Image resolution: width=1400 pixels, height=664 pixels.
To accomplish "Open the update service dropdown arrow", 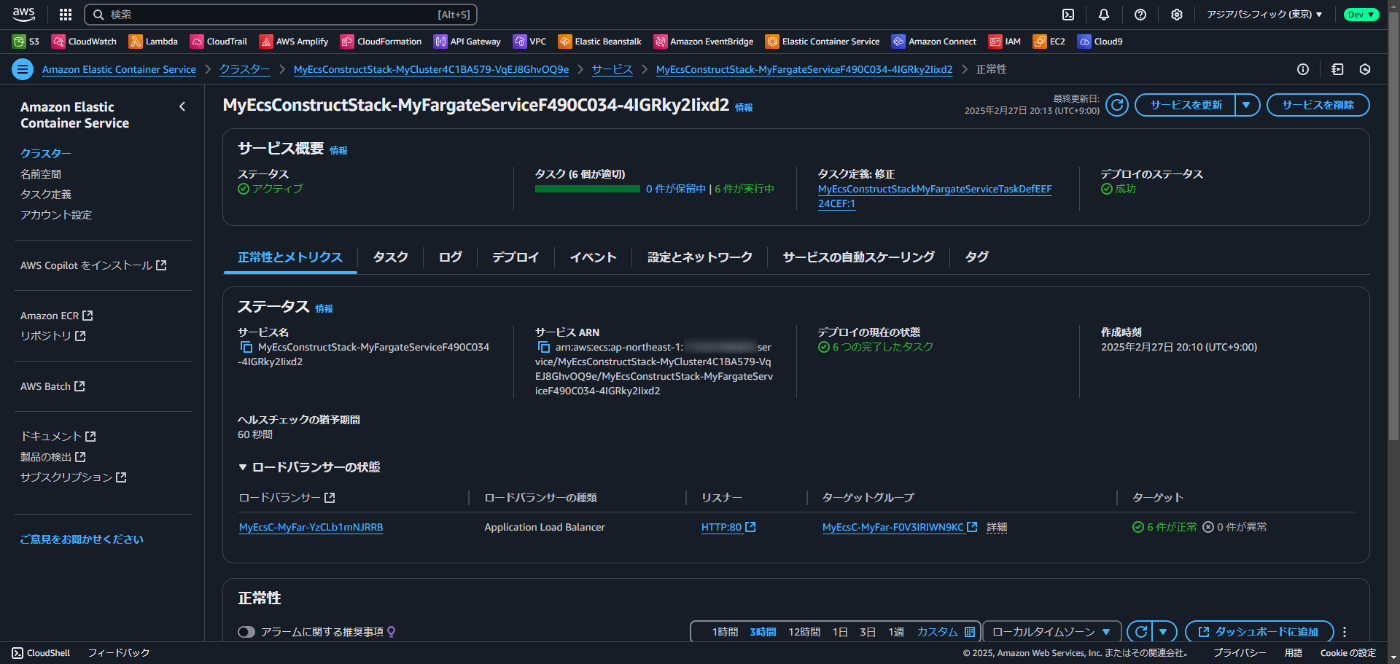I will pyautogui.click(x=1247, y=105).
